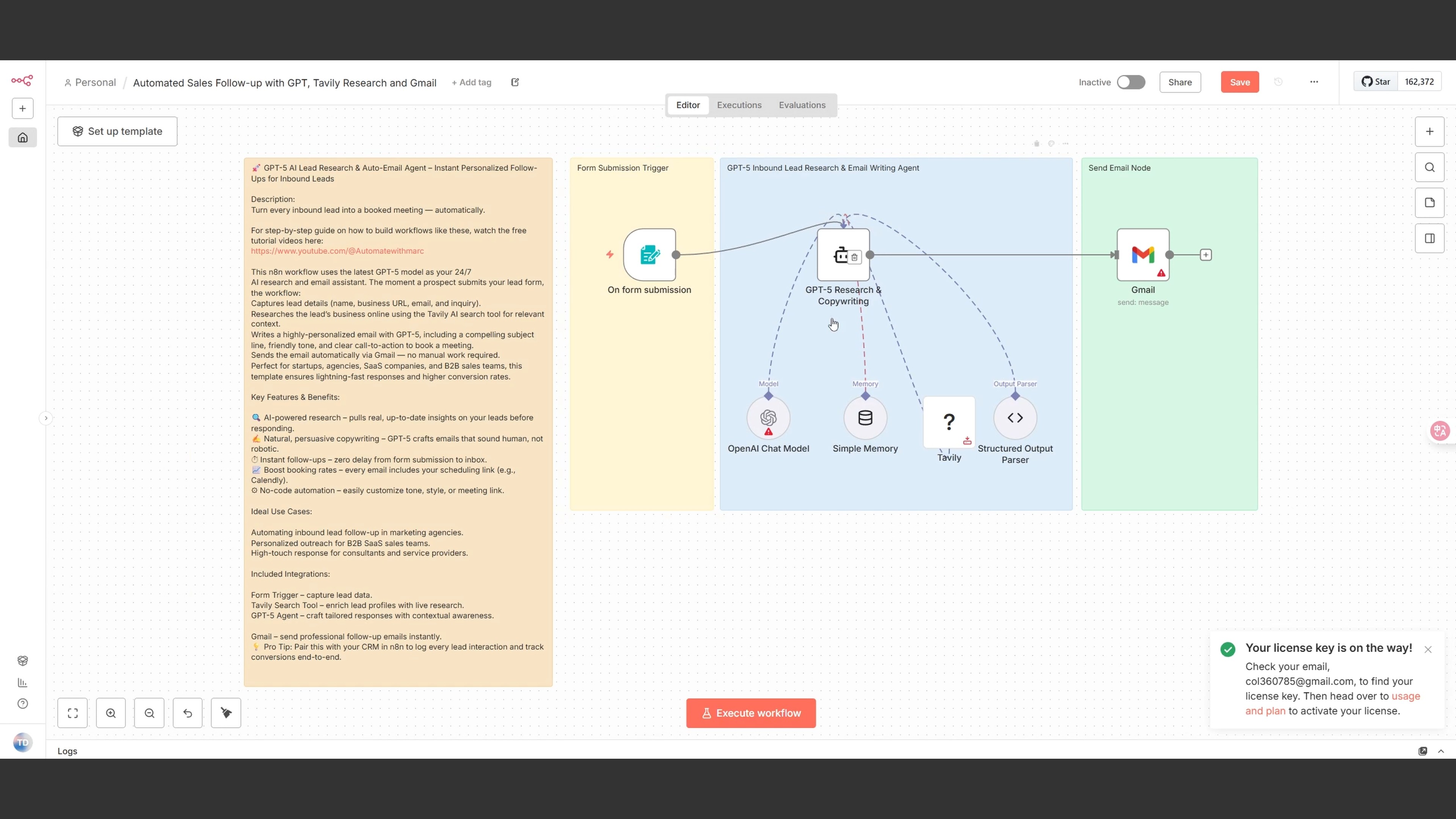
Task: Select the Simple Memory node
Action: tap(865, 418)
